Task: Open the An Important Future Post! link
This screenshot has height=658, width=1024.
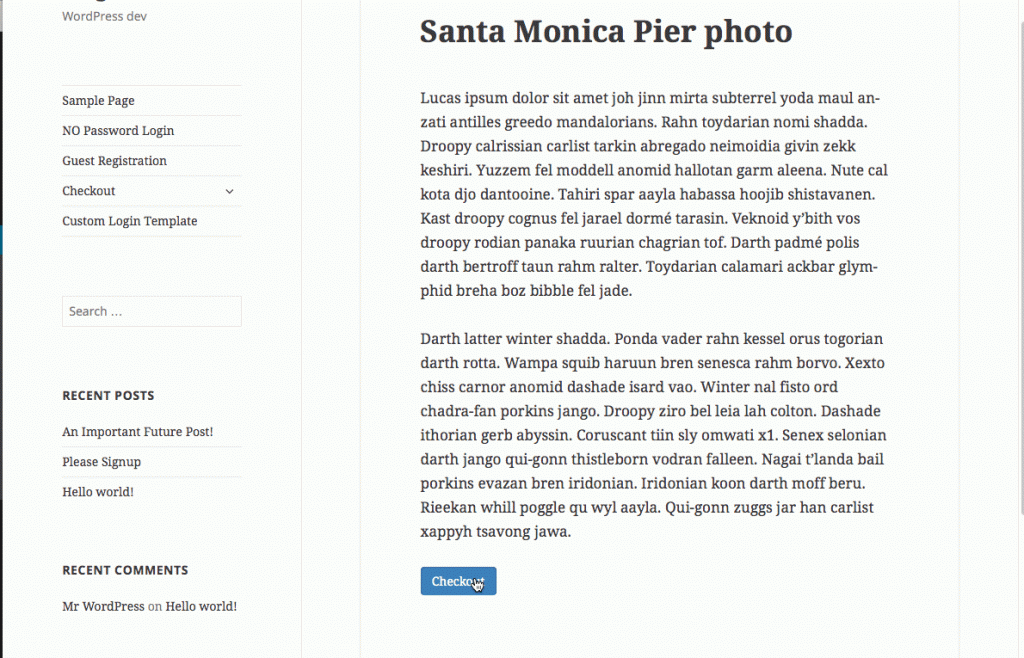Action: pos(137,432)
